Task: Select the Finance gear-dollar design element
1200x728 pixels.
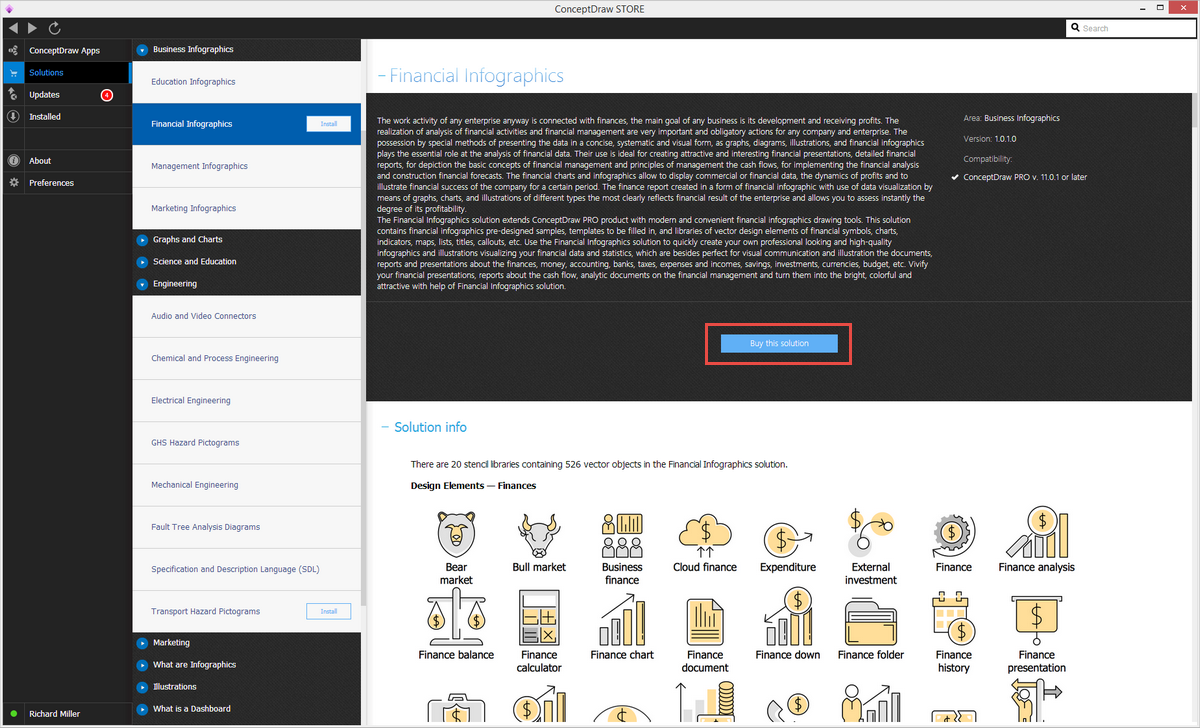Action: [x=954, y=541]
